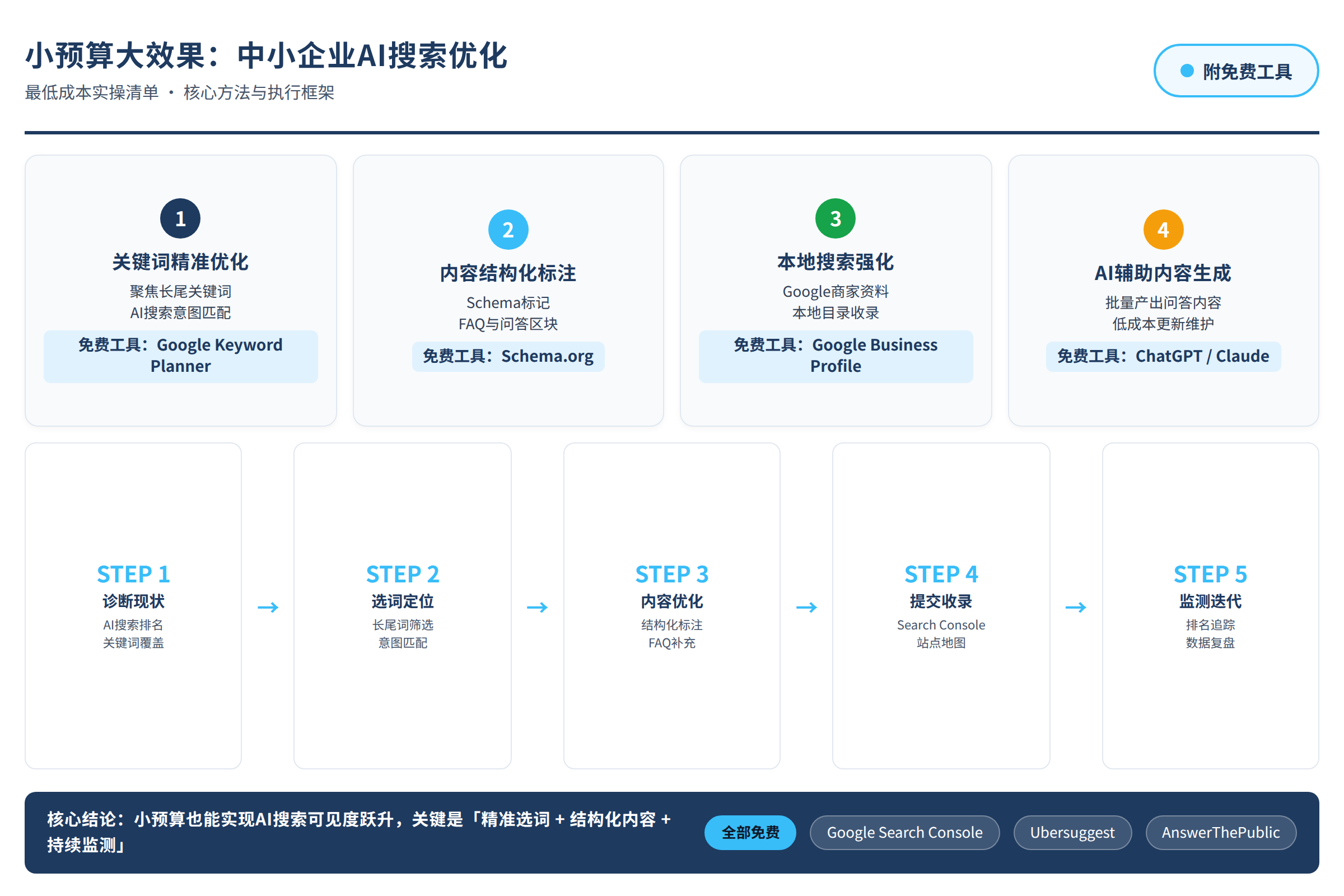Click the 附免费工具 badge
This screenshot has width=1344, height=896.
(1236, 71)
